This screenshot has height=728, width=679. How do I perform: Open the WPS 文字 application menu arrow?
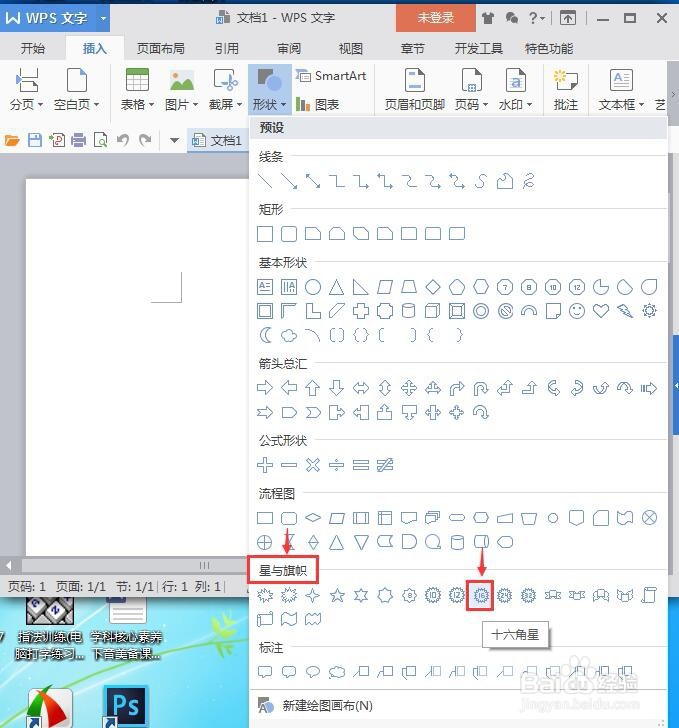103,18
